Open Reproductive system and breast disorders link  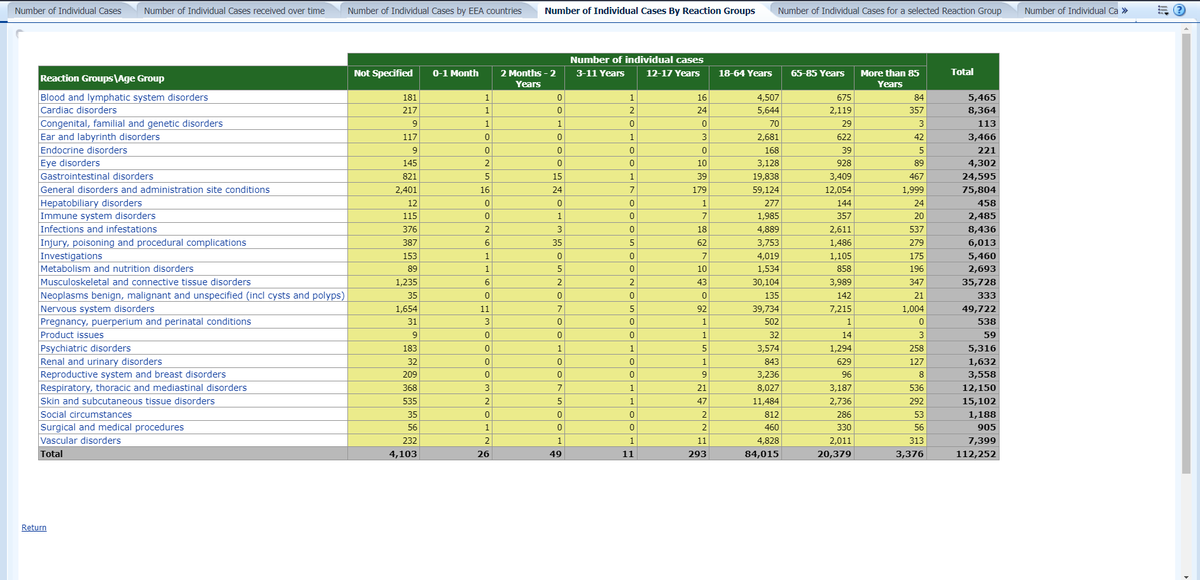[x=132, y=375]
